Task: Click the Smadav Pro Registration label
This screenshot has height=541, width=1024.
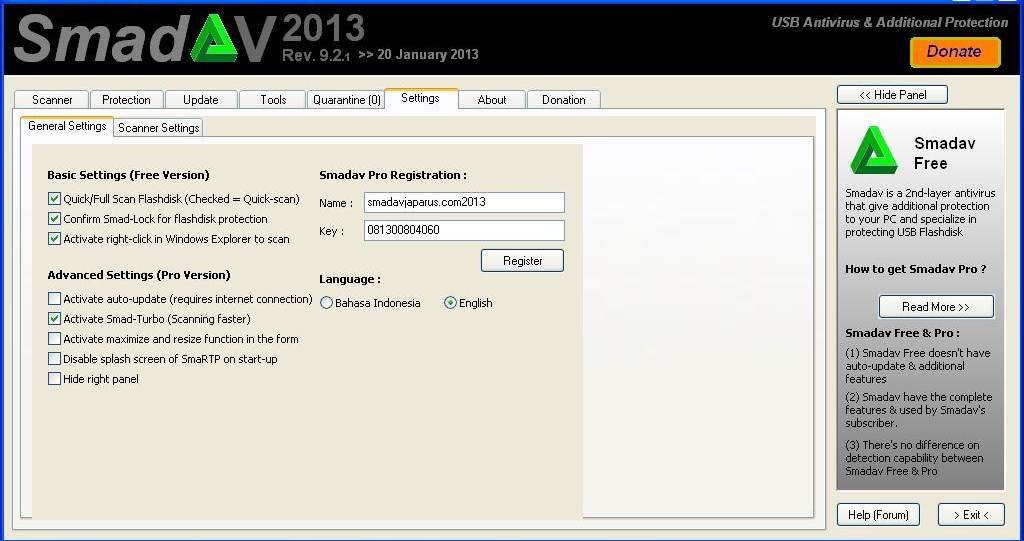Action: coord(393,175)
